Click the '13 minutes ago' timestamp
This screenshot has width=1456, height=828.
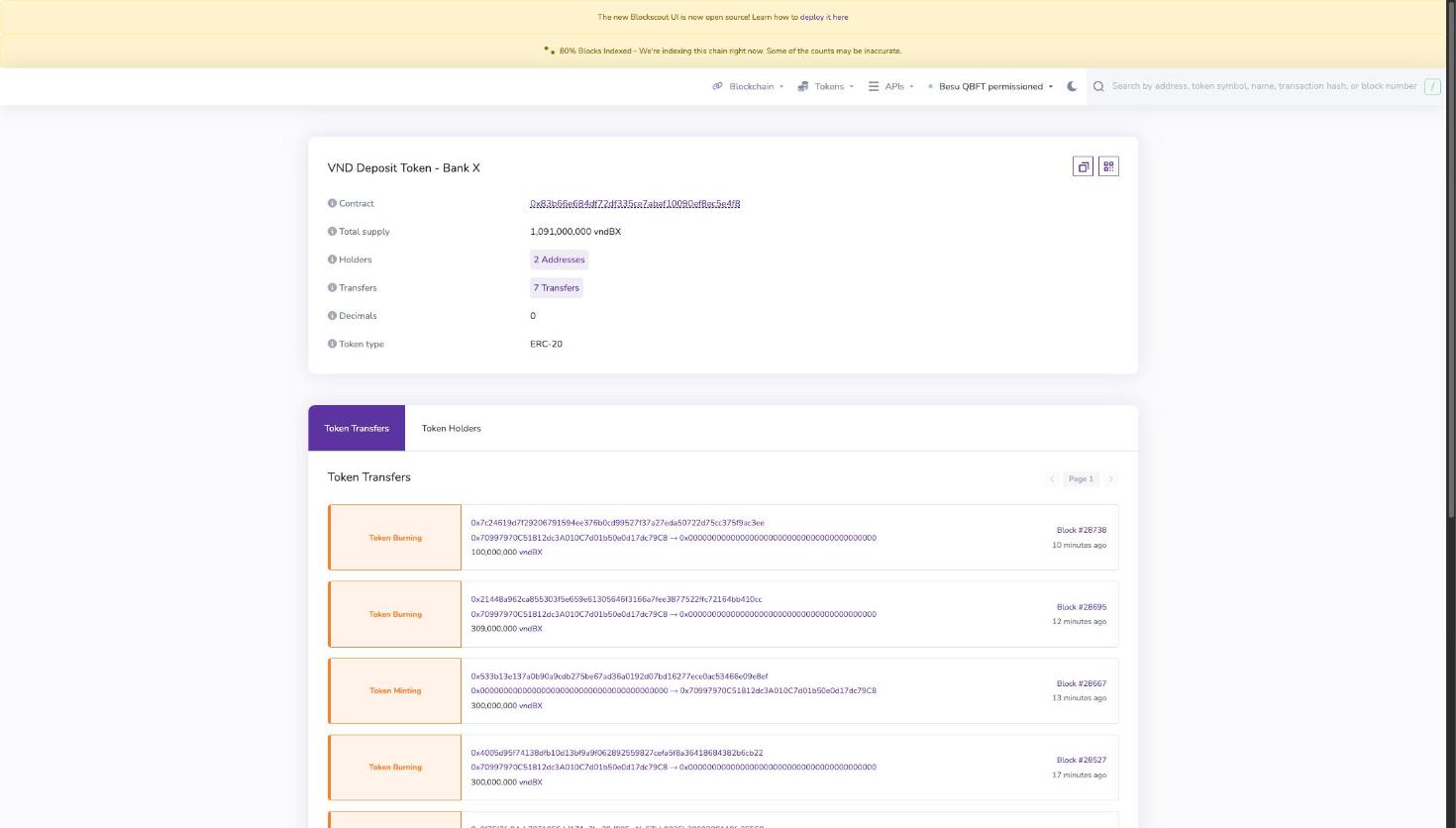(1079, 697)
